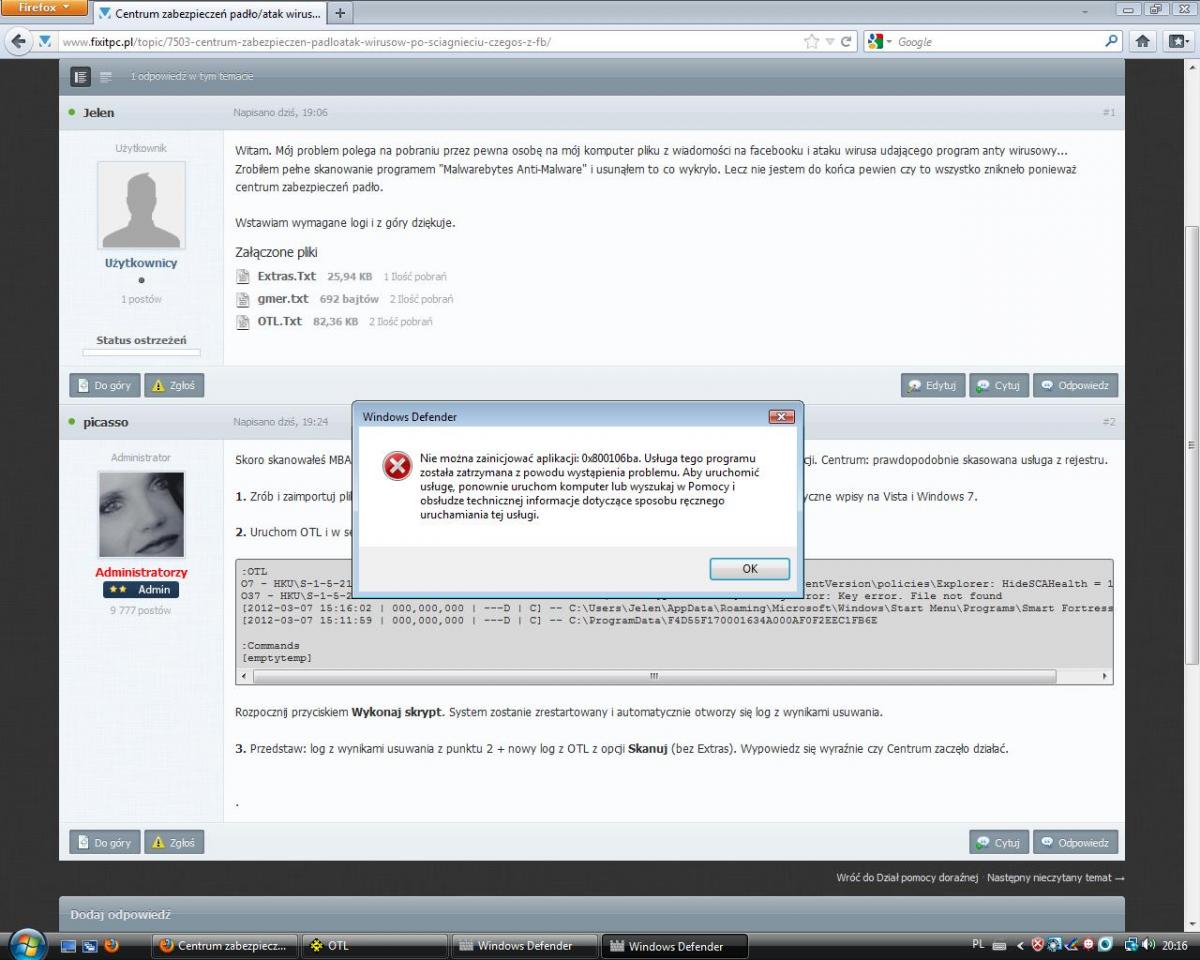1200x960 pixels.
Task: Open a new browser tab
Action: coord(340,14)
